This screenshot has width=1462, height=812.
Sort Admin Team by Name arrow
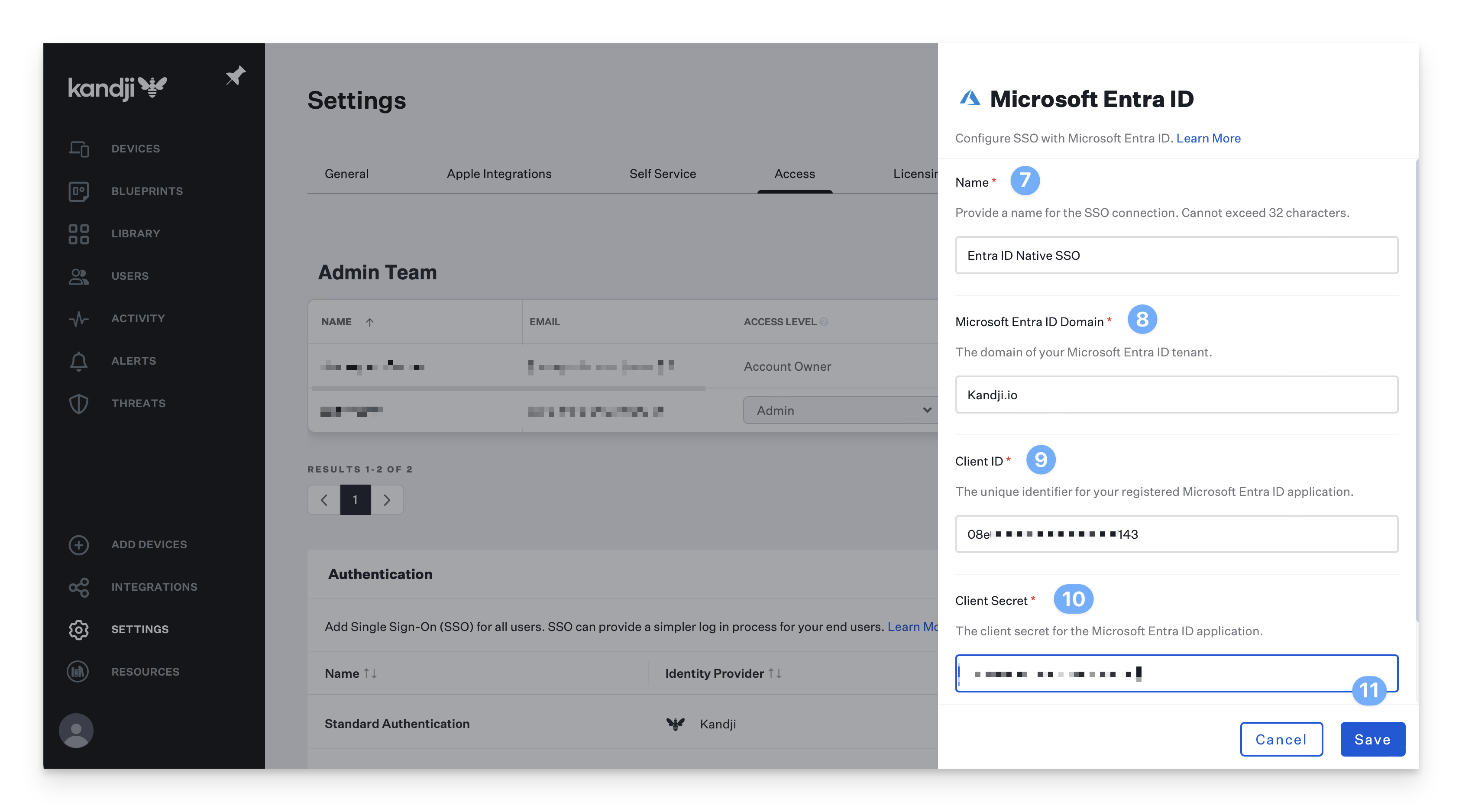369,322
